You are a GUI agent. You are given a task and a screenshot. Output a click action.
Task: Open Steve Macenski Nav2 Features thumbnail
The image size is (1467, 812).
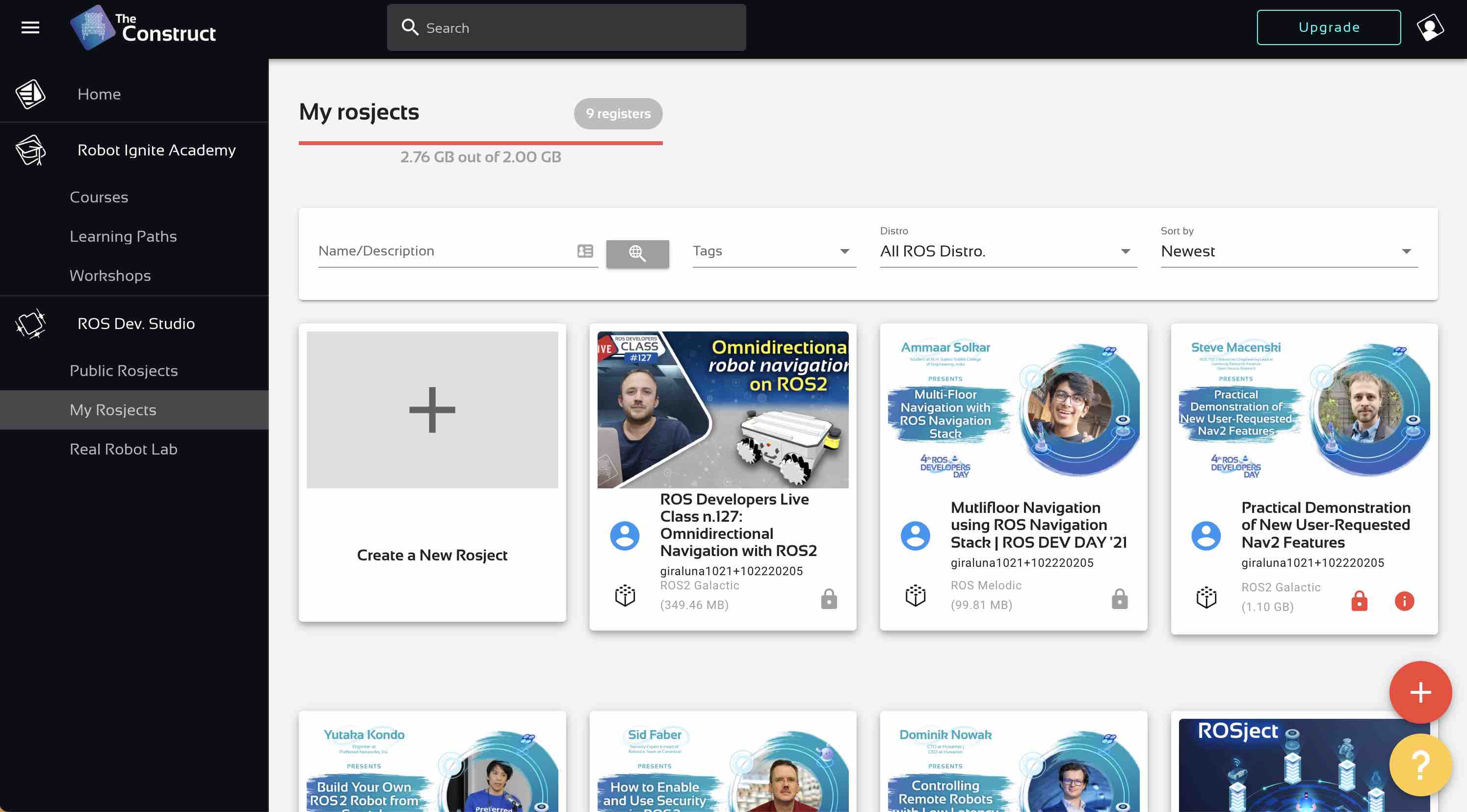point(1304,410)
